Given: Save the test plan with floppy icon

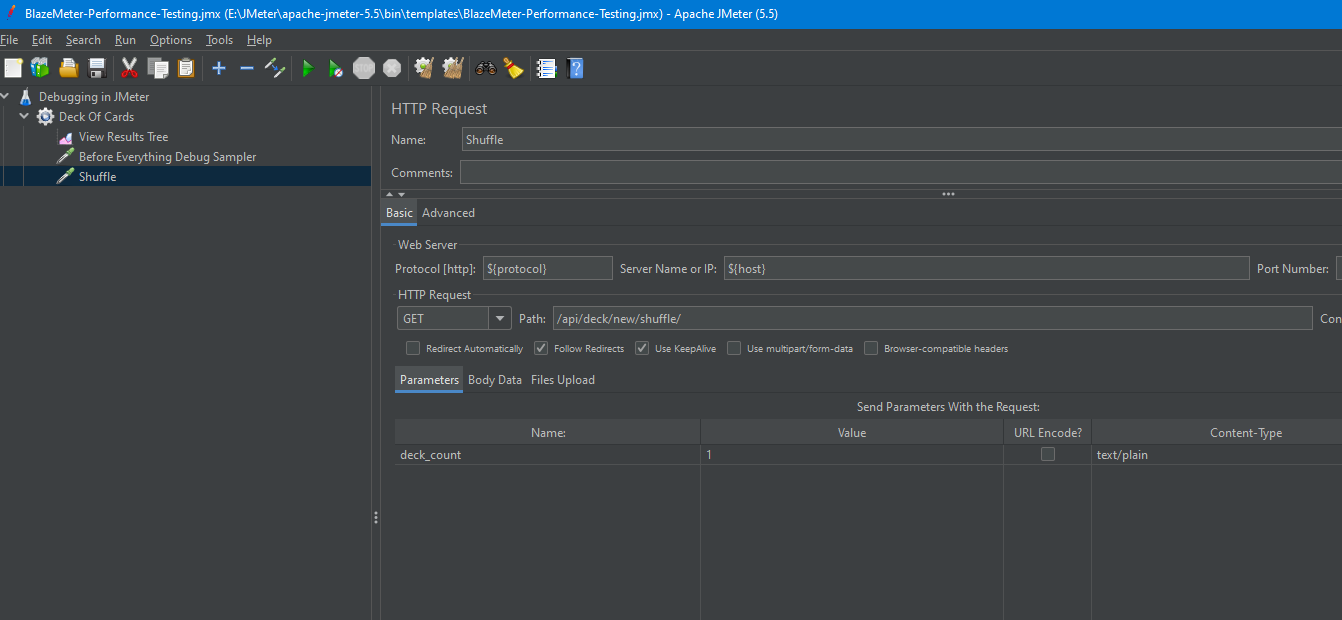Looking at the screenshot, I should point(97,68).
